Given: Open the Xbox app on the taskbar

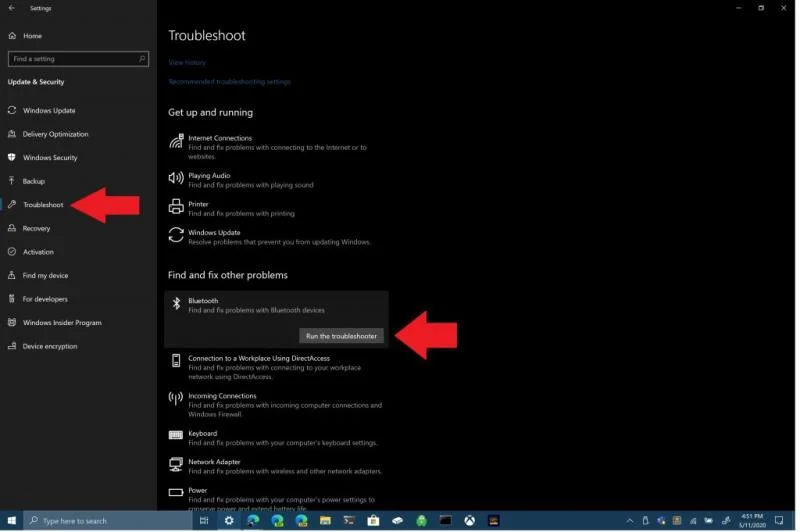Looking at the screenshot, I should click(x=469, y=521).
